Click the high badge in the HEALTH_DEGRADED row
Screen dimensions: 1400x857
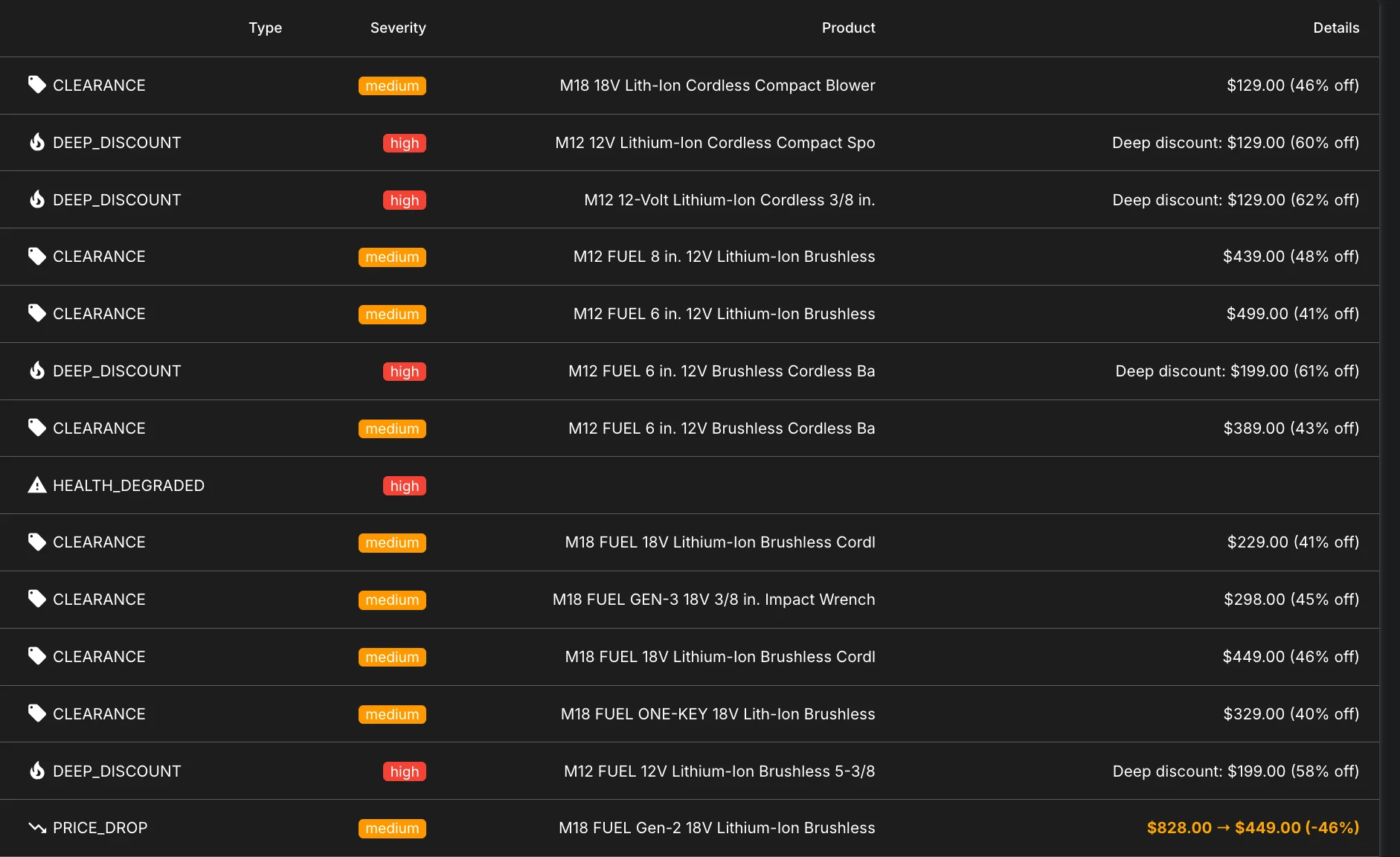pos(405,486)
